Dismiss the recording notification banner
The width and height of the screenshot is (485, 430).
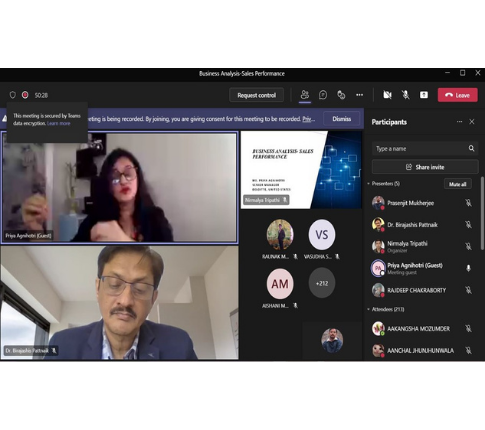click(342, 119)
